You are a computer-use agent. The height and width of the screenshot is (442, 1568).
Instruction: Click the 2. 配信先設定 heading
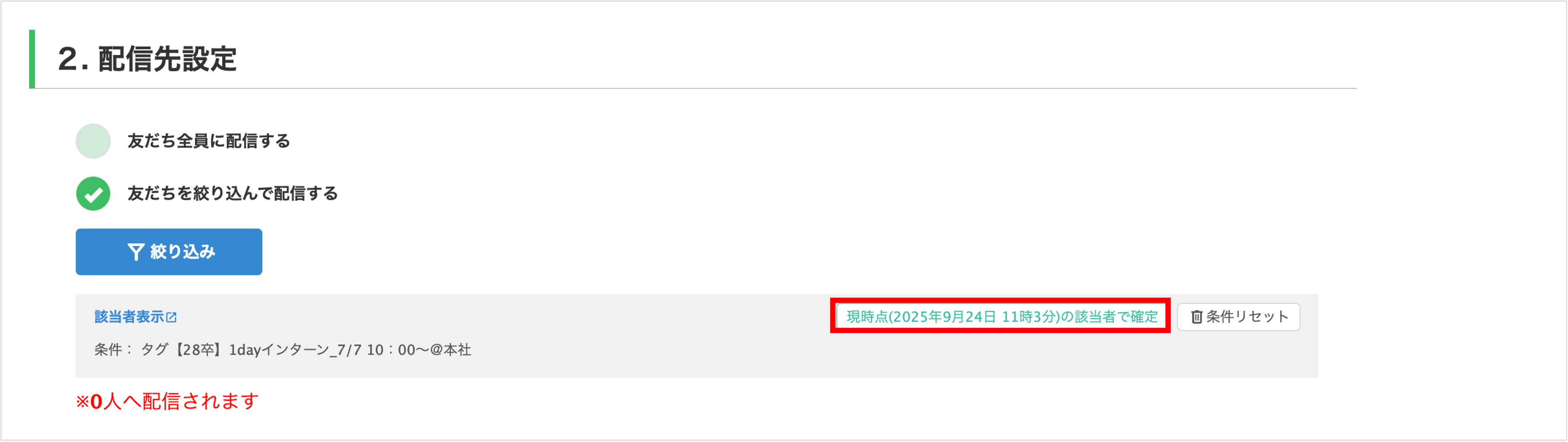pos(147,59)
